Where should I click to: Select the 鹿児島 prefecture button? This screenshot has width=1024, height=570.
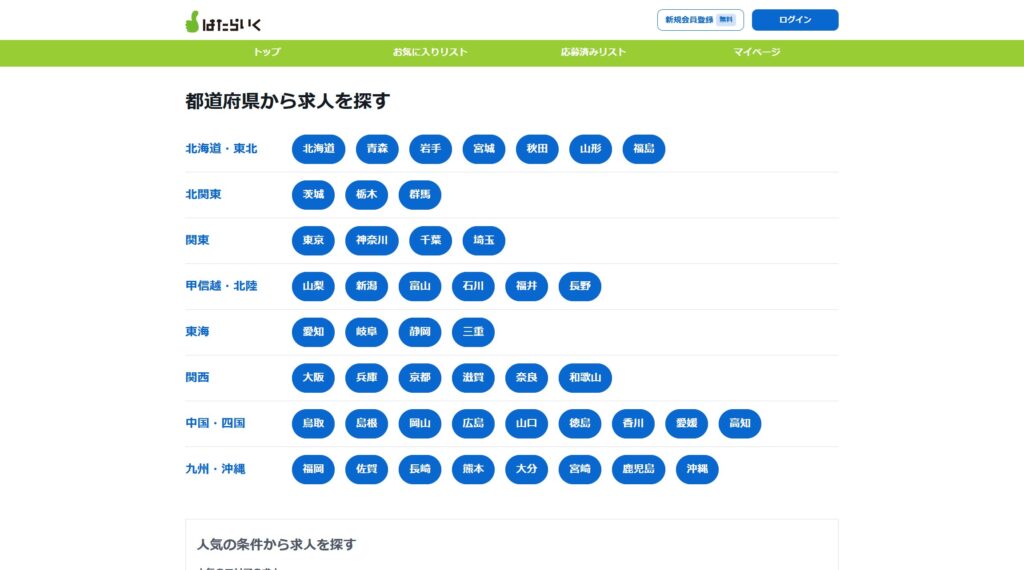point(638,469)
